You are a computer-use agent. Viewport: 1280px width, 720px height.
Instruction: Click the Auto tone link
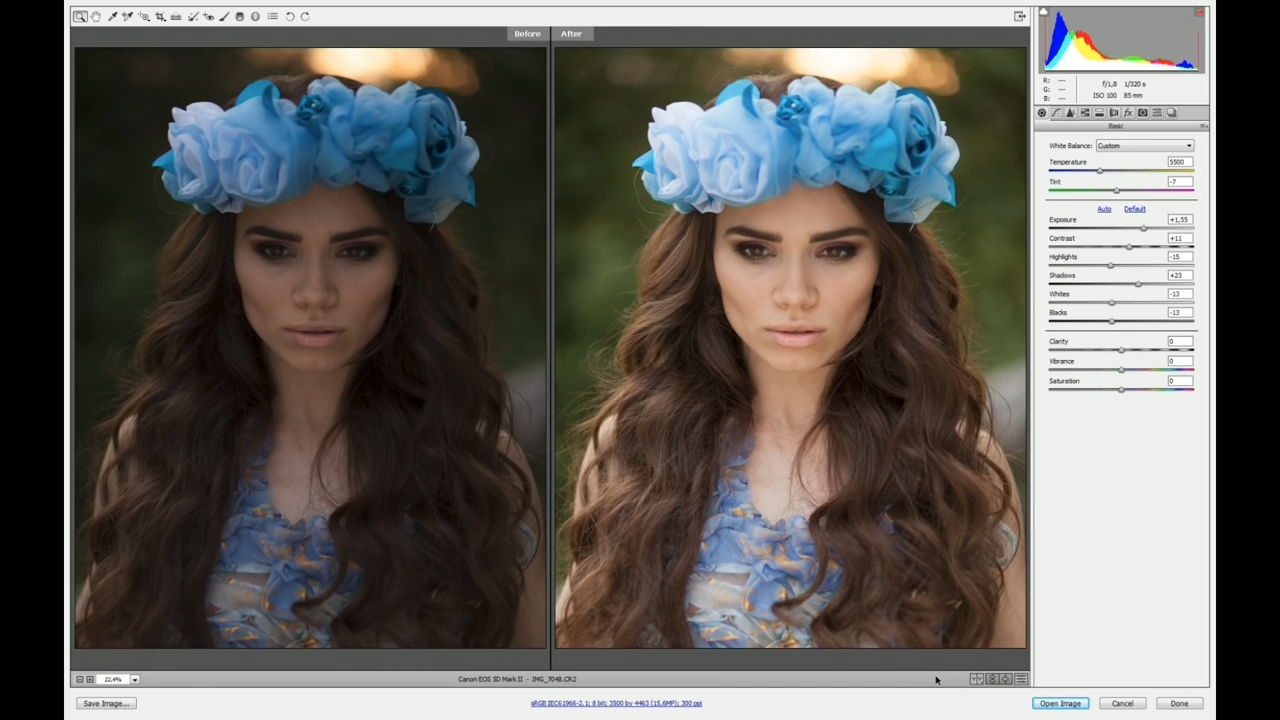click(1104, 209)
